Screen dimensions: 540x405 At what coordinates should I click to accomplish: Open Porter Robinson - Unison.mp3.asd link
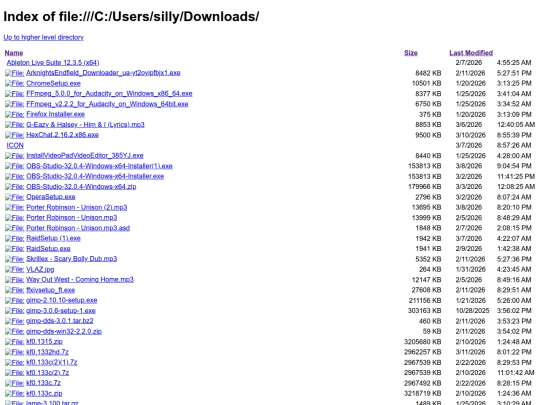point(78,228)
